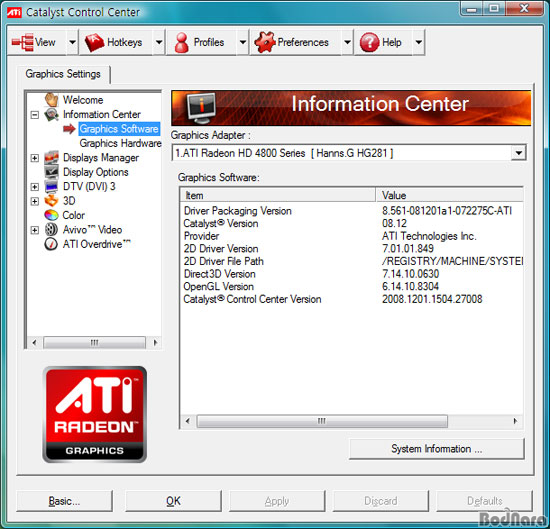The width and height of the screenshot is (550, 529).
Task: Click the Welcome hand icon
Action: tap(52, 100)
